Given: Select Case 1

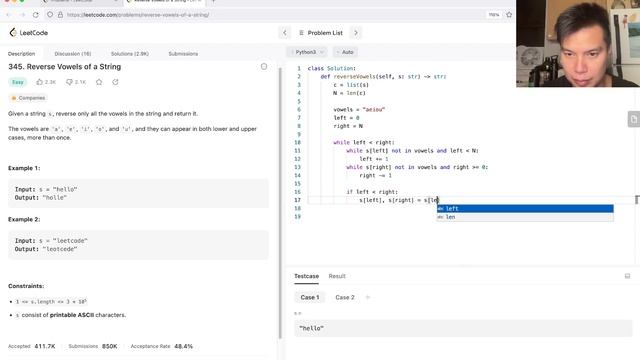Looking at the screenshot, I should click(x=310, y=298).
